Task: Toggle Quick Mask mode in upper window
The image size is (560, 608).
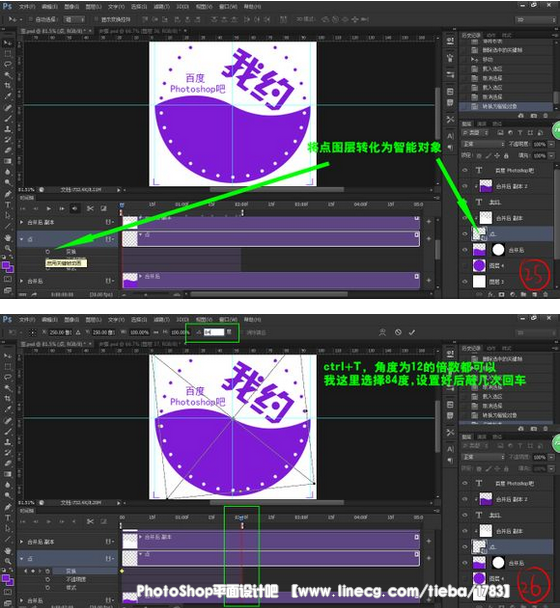Action: [7, 279]
